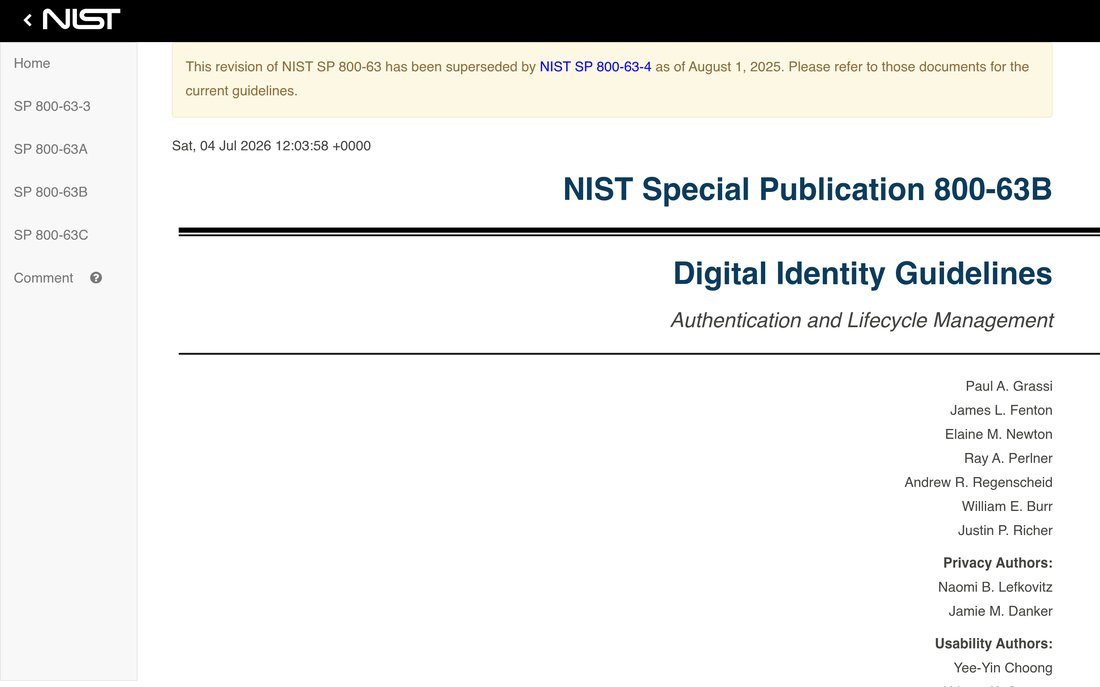
Task: Click author name Andrew R. Regenscheid
Action: 978,482
